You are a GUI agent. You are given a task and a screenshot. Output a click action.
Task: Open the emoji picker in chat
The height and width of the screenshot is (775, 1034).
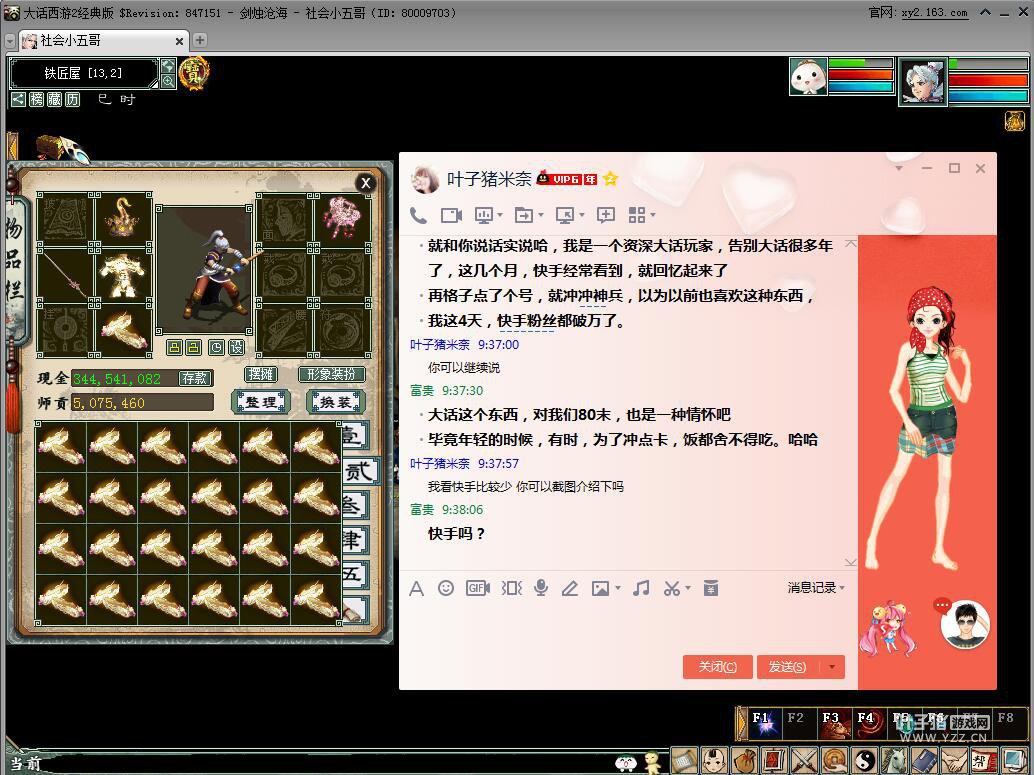click(446, 588)
